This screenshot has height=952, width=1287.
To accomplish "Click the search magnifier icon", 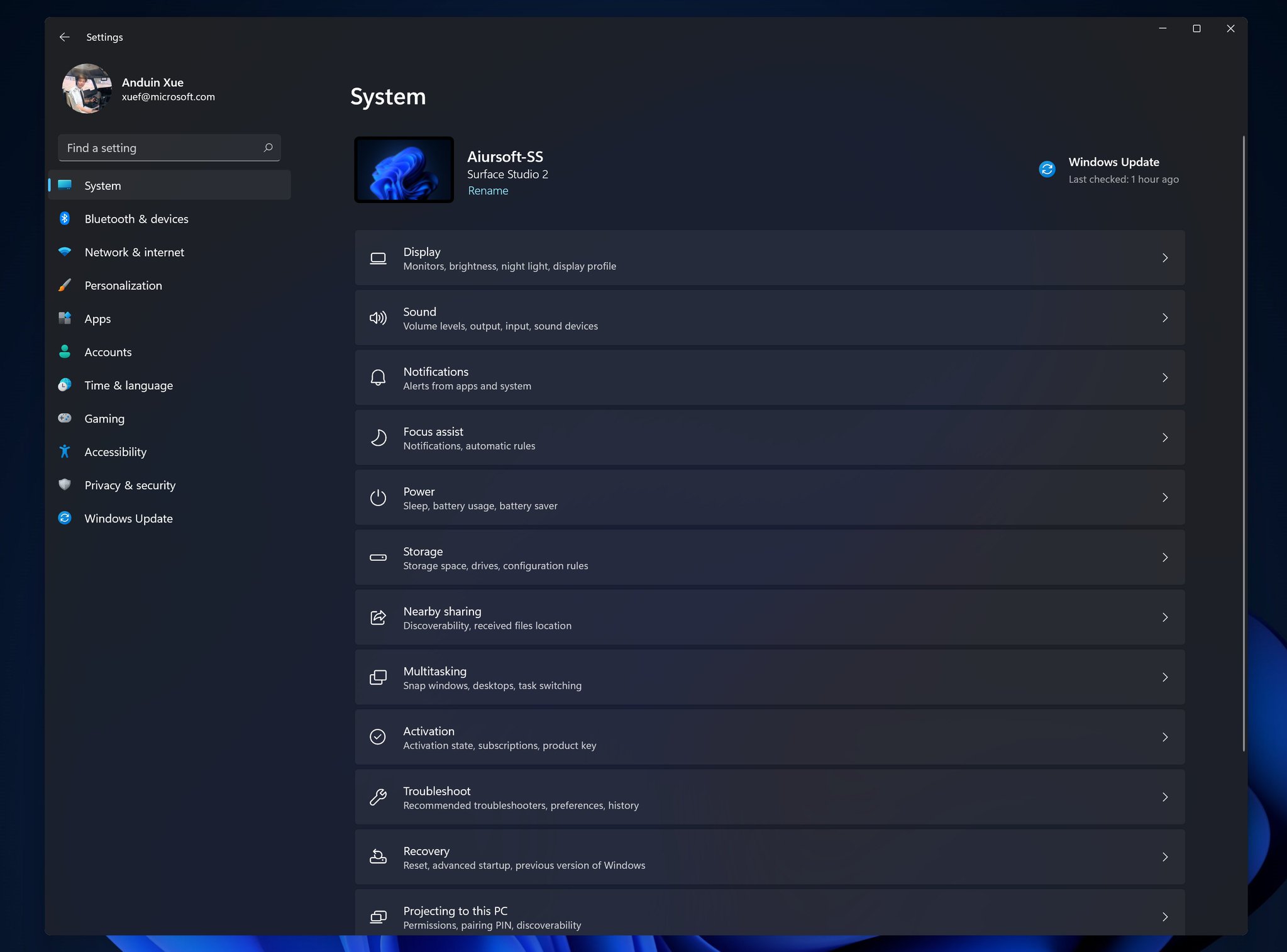I will (x=268, y=148).
